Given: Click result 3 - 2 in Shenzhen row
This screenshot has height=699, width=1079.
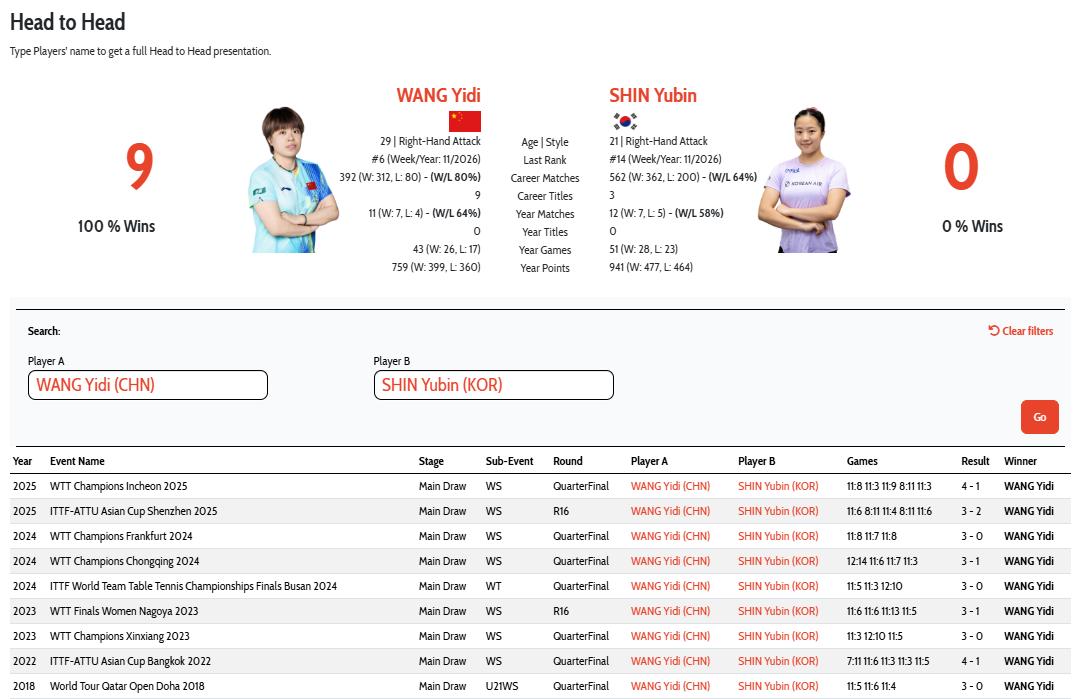Looking at the screenshot, I should 971,511.
